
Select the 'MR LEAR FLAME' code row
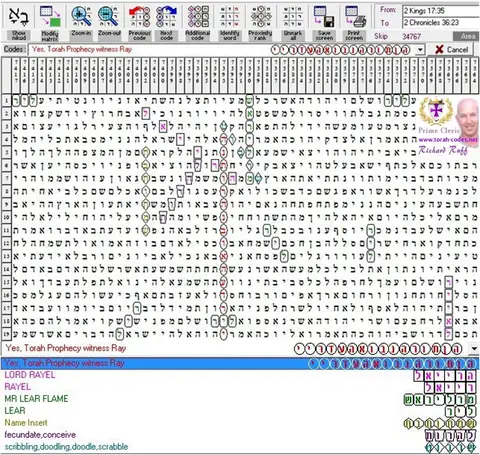click(x=240, y=399)
